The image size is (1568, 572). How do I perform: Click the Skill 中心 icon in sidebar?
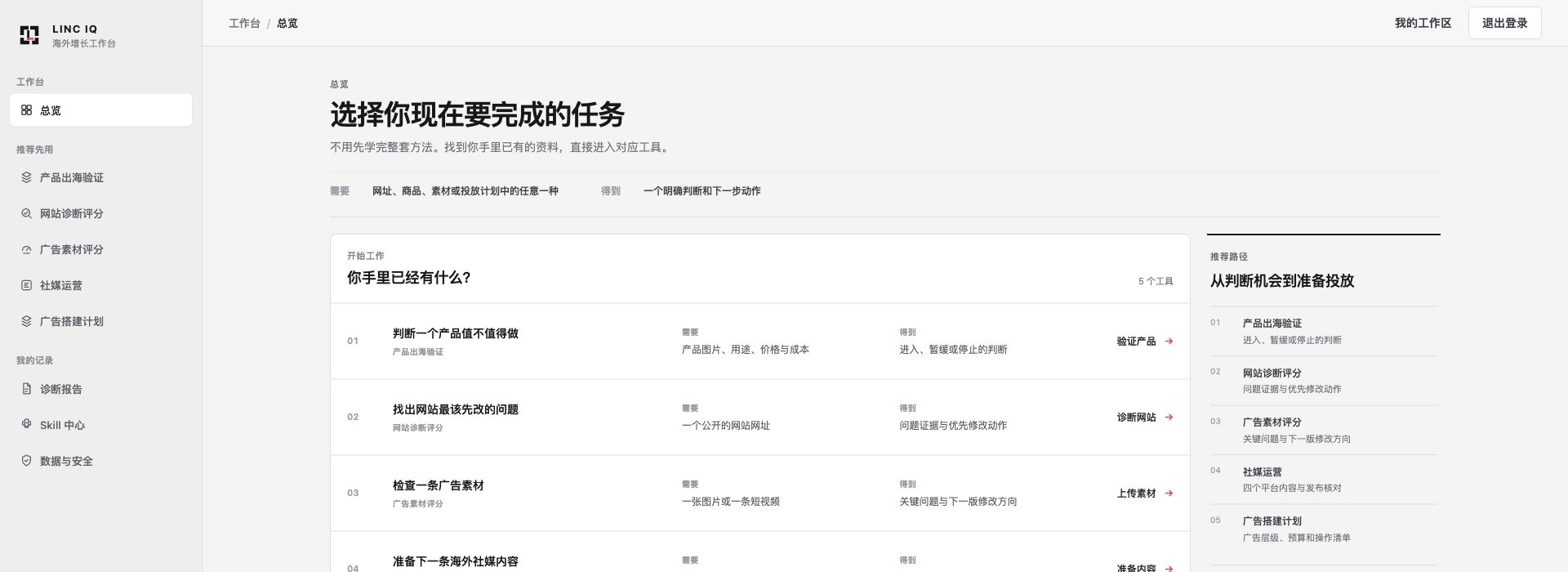tap(26, 425)
